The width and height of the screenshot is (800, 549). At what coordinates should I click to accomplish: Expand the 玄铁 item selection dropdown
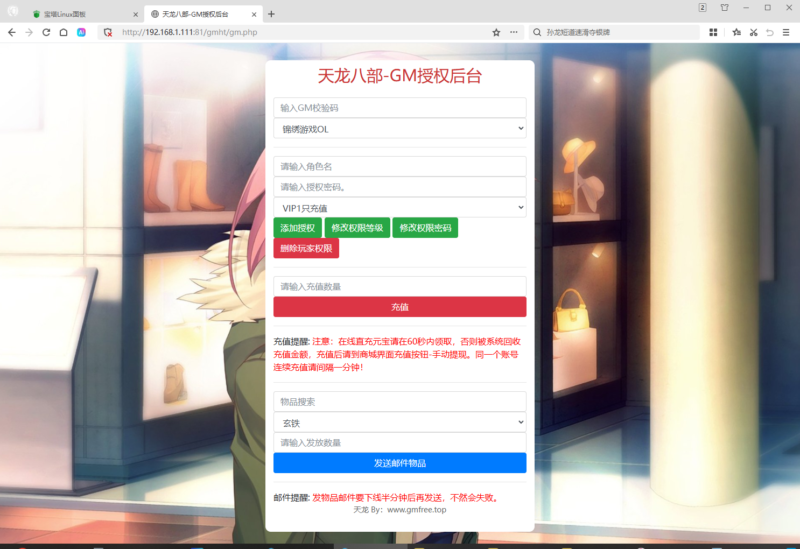[399, 422]
